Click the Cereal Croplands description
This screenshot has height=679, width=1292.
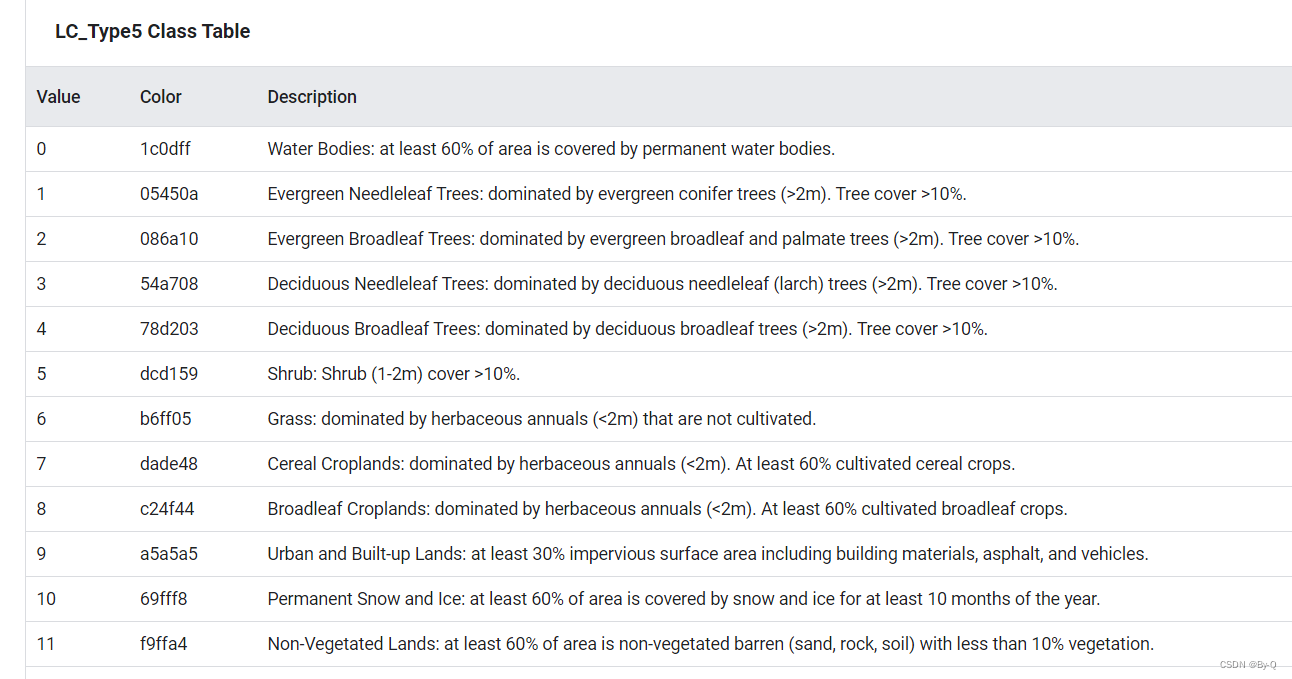641,464
